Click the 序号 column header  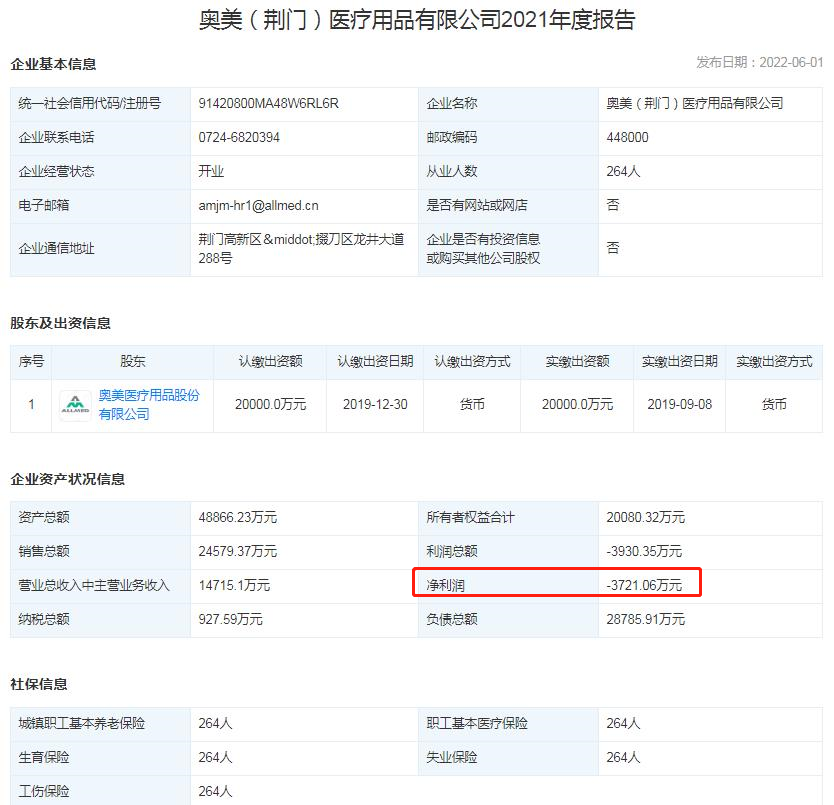[31, 362]
